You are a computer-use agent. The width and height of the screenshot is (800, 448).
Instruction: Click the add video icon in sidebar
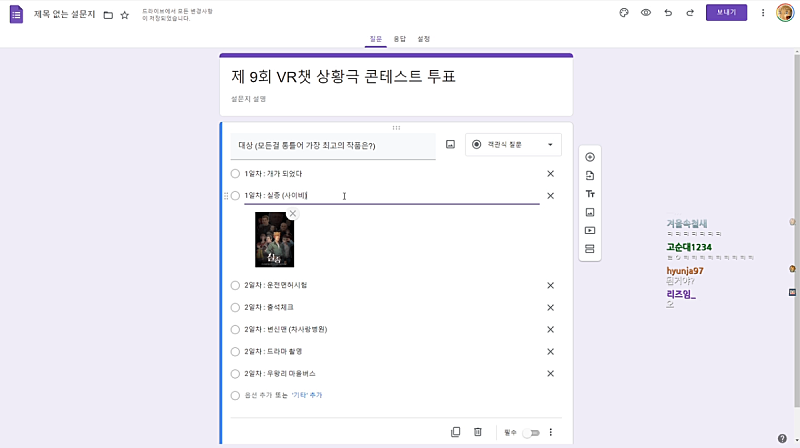pos(590,230)
